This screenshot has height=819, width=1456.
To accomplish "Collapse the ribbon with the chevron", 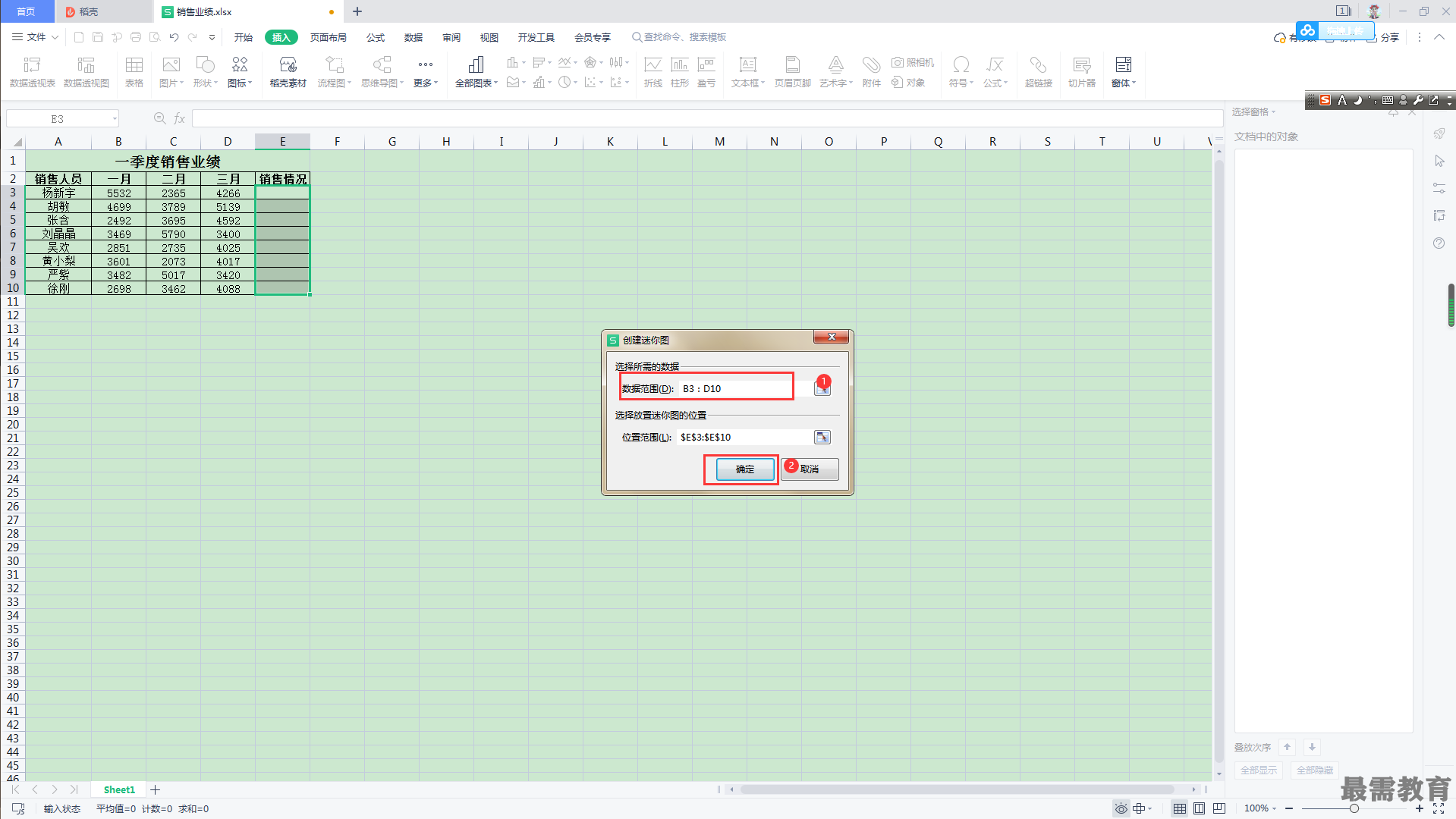I will click(1439, 37).
